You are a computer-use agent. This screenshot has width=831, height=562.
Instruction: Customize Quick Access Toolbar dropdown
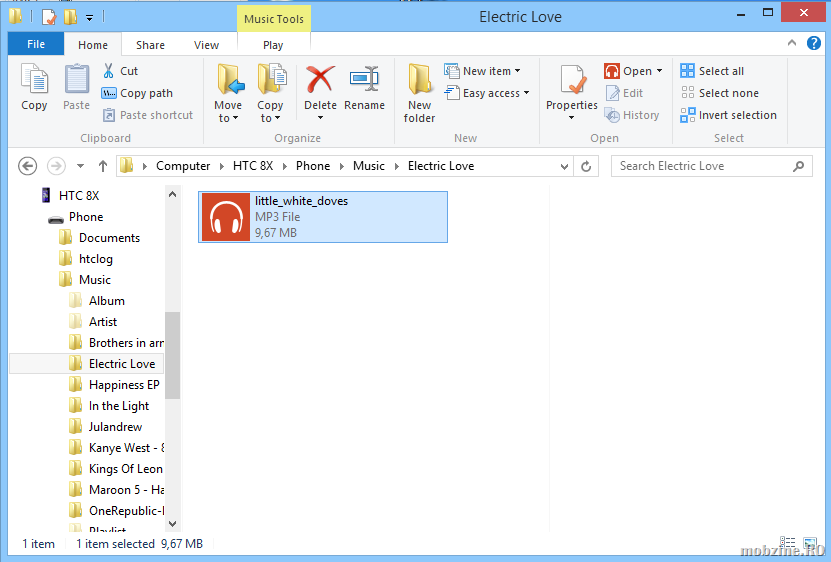[90, 18]
